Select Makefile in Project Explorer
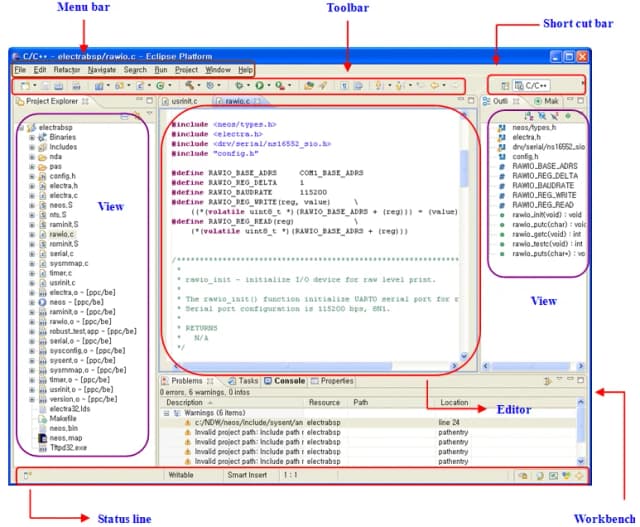This screenshot has width=640, height=527. (x=63, y=419)
